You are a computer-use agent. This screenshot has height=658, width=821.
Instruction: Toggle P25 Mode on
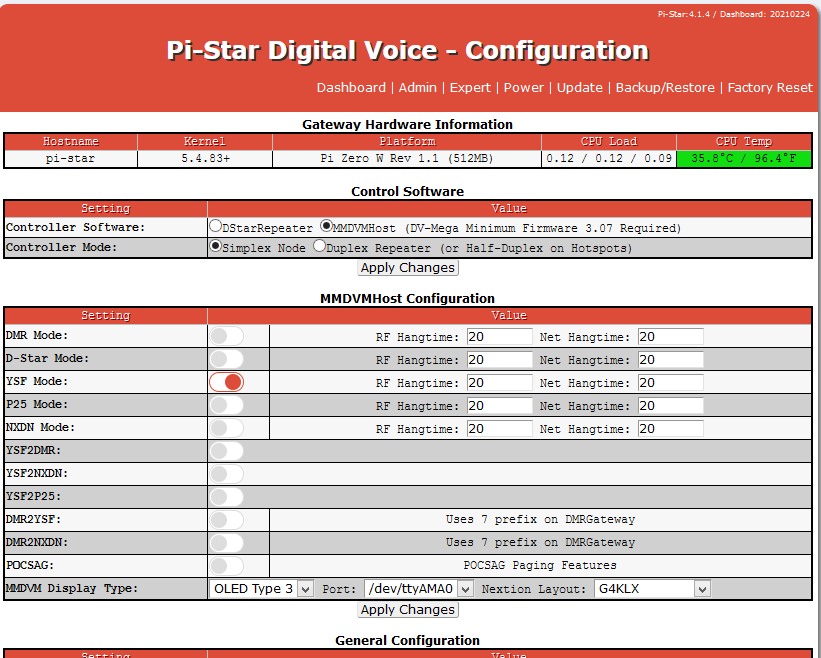tap(226, 405)
